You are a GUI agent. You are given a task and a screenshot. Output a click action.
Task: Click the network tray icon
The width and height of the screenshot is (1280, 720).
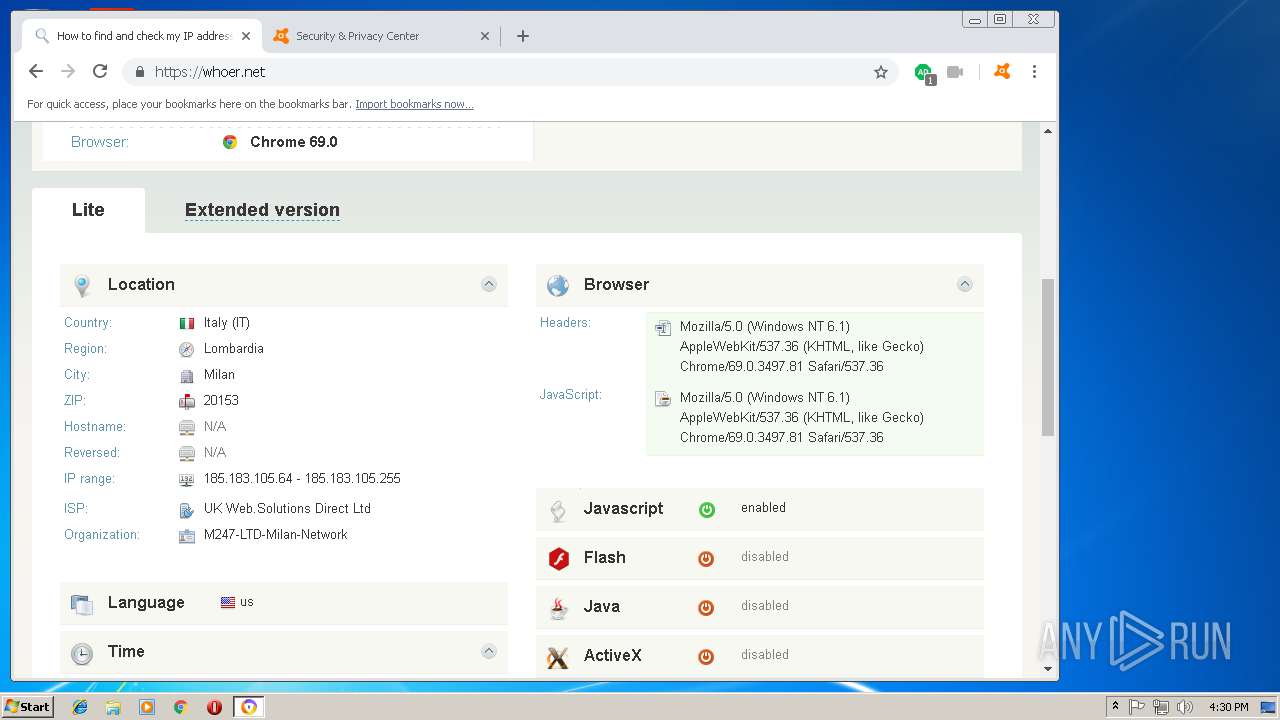(x=1161, y=707)
